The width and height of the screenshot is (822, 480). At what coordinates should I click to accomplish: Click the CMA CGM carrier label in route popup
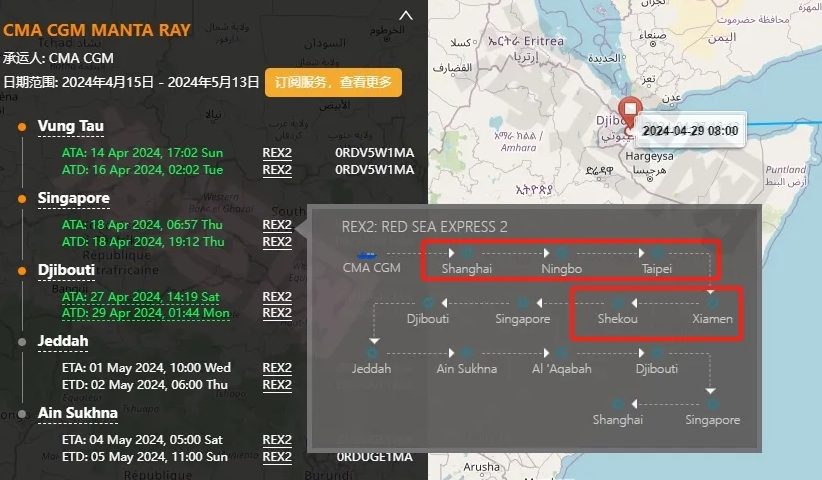[x=371, y=268]
